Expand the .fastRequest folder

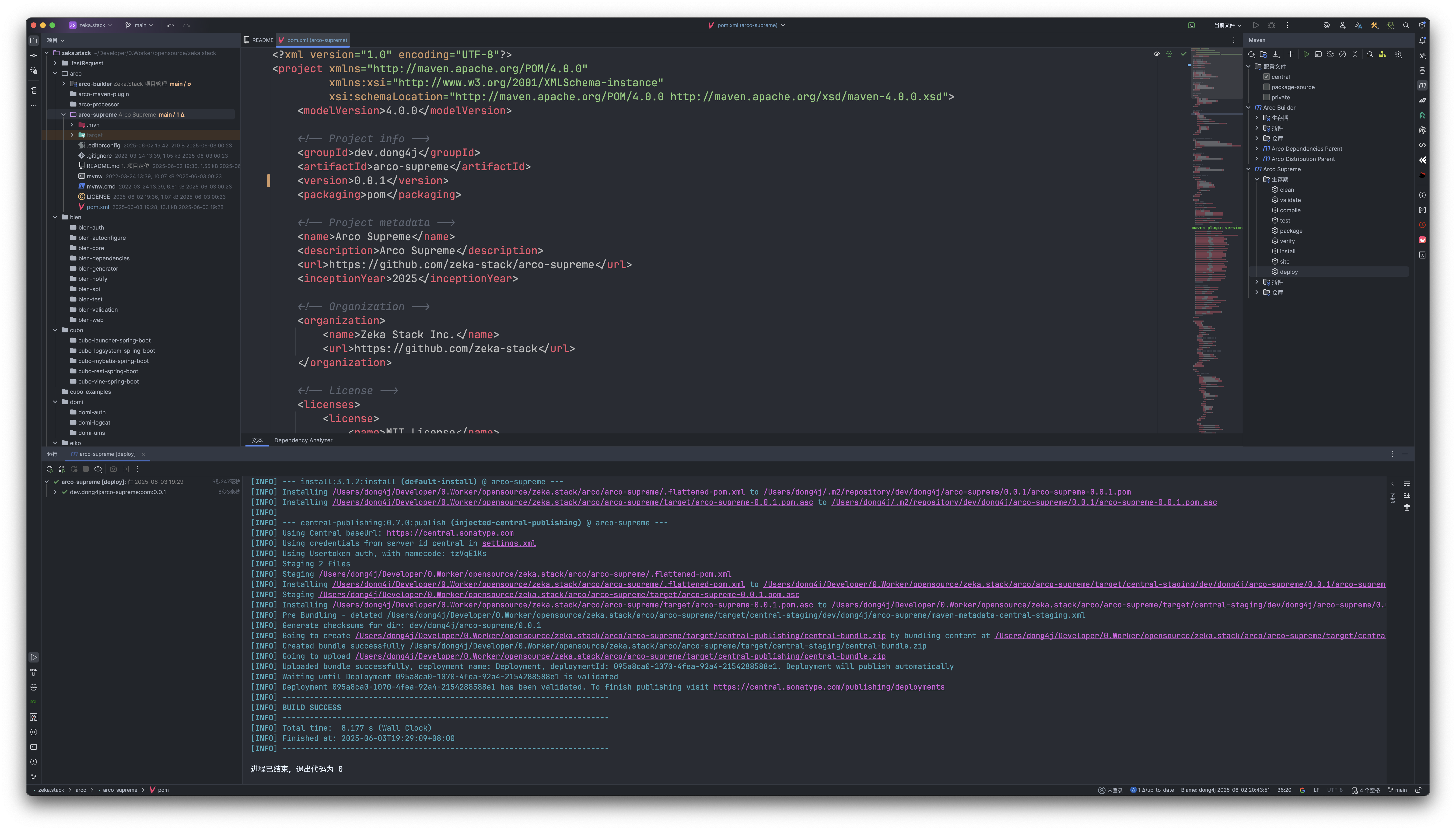[x=55, y=63]
